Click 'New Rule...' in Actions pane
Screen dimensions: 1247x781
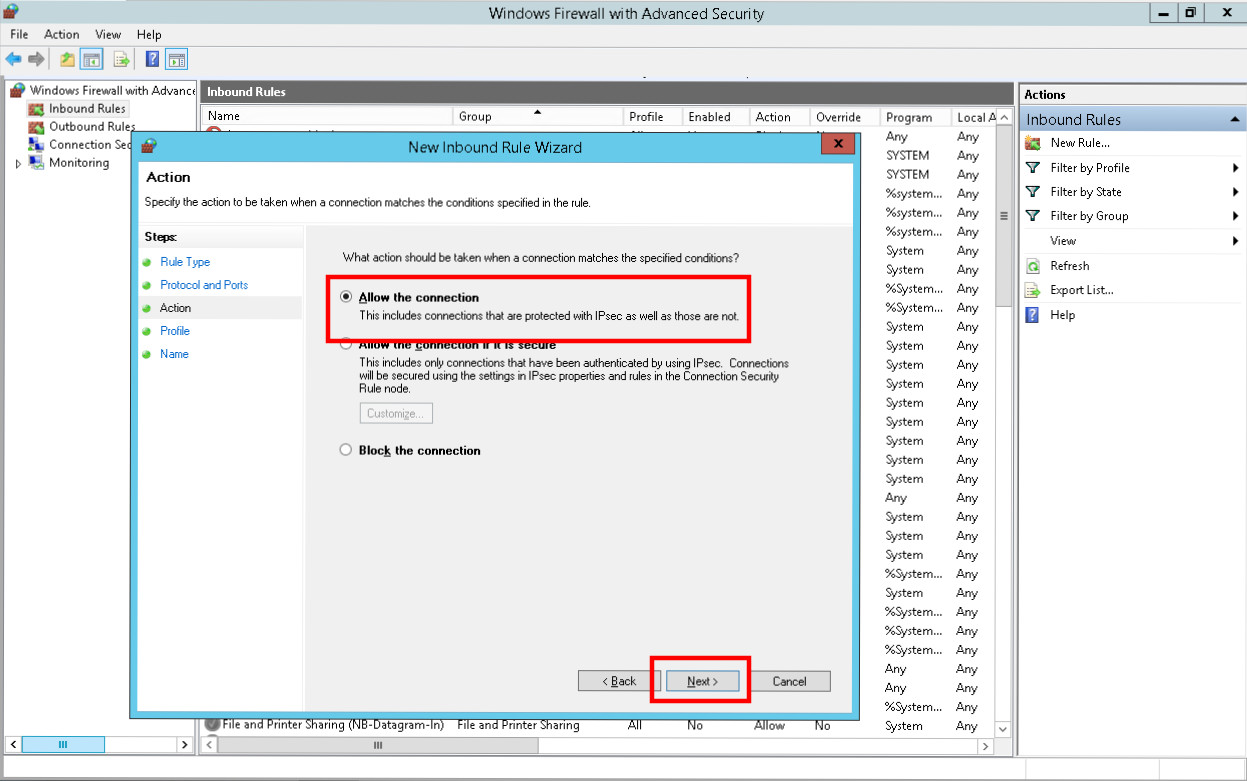[x=1080, y=143]
